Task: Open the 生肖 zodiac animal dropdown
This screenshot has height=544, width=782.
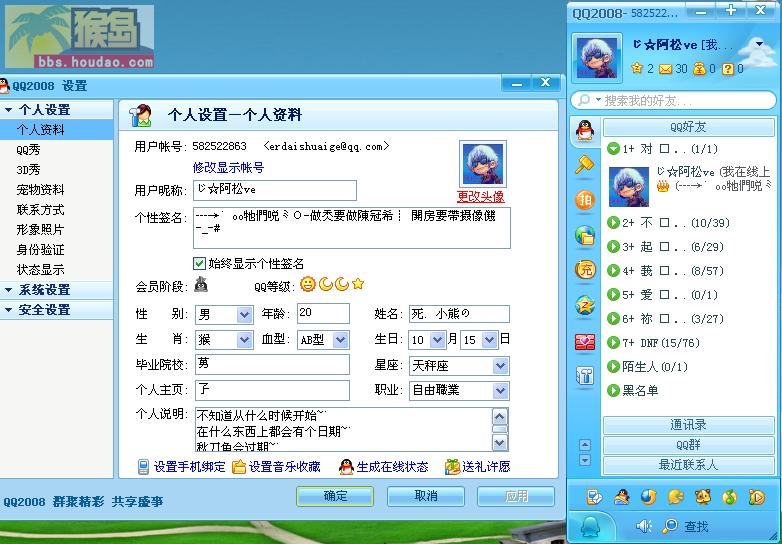Action: point(244,340)
